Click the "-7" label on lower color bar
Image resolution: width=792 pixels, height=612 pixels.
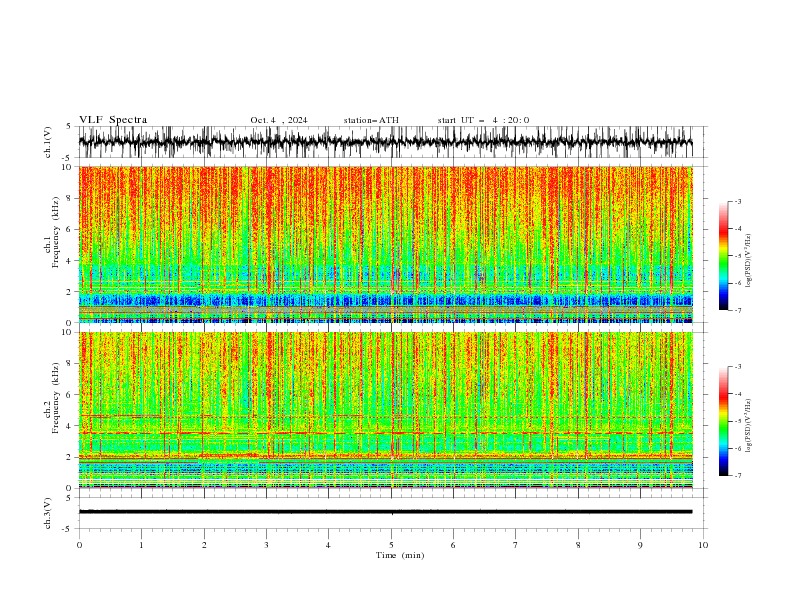[x=737, y=475]
